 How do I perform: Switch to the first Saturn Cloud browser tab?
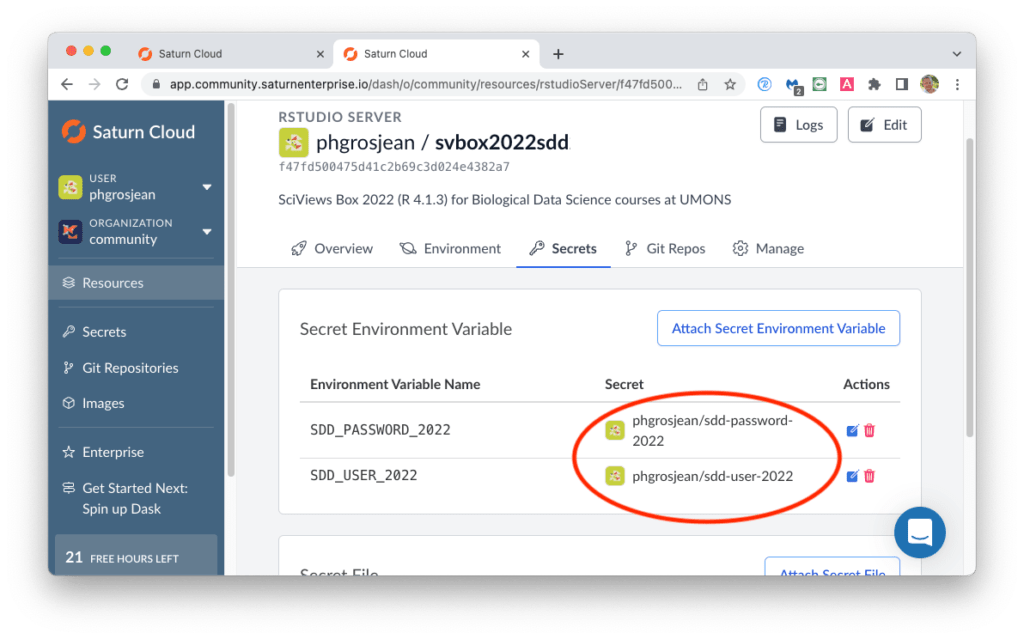tap(232, 54)
